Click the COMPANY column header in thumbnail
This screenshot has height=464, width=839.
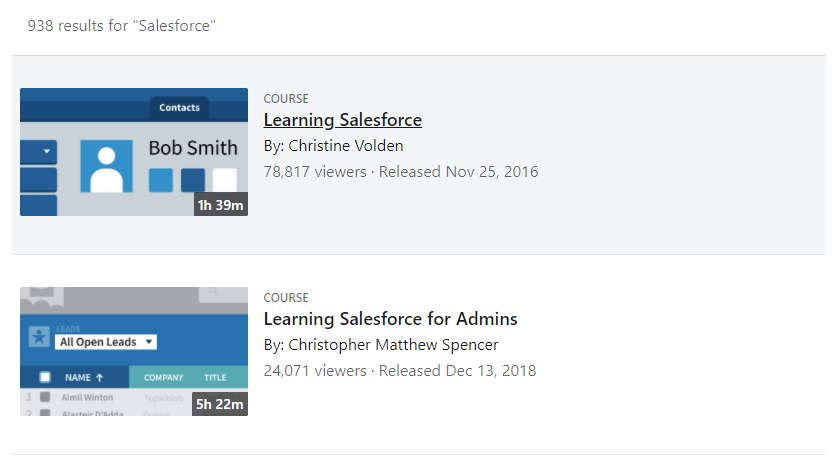point(163,377)
